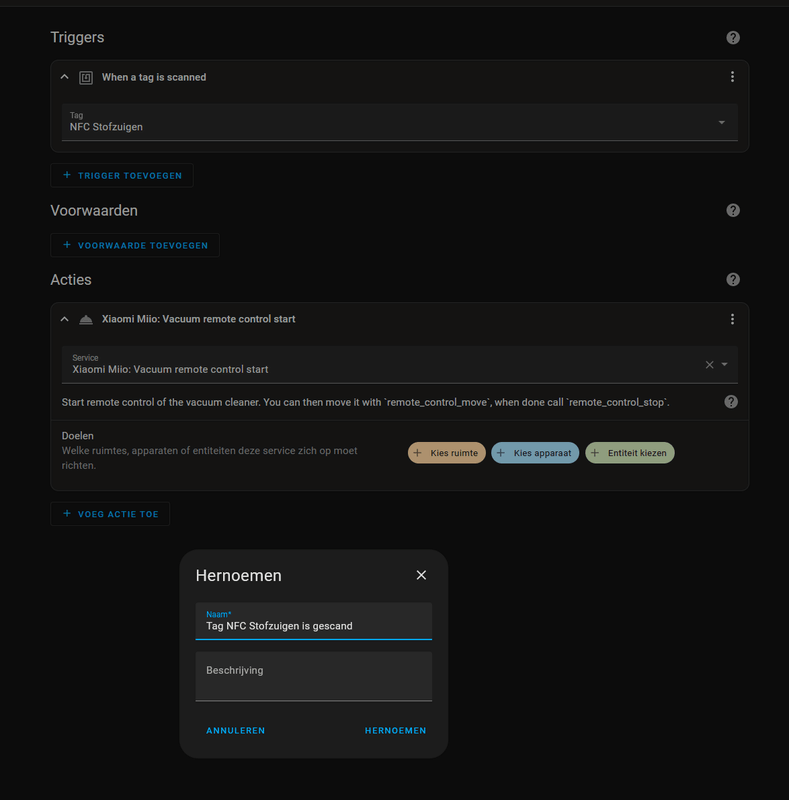Open help for Triggers section
Viewport: 789px width, 800px height.
point(733,38)
